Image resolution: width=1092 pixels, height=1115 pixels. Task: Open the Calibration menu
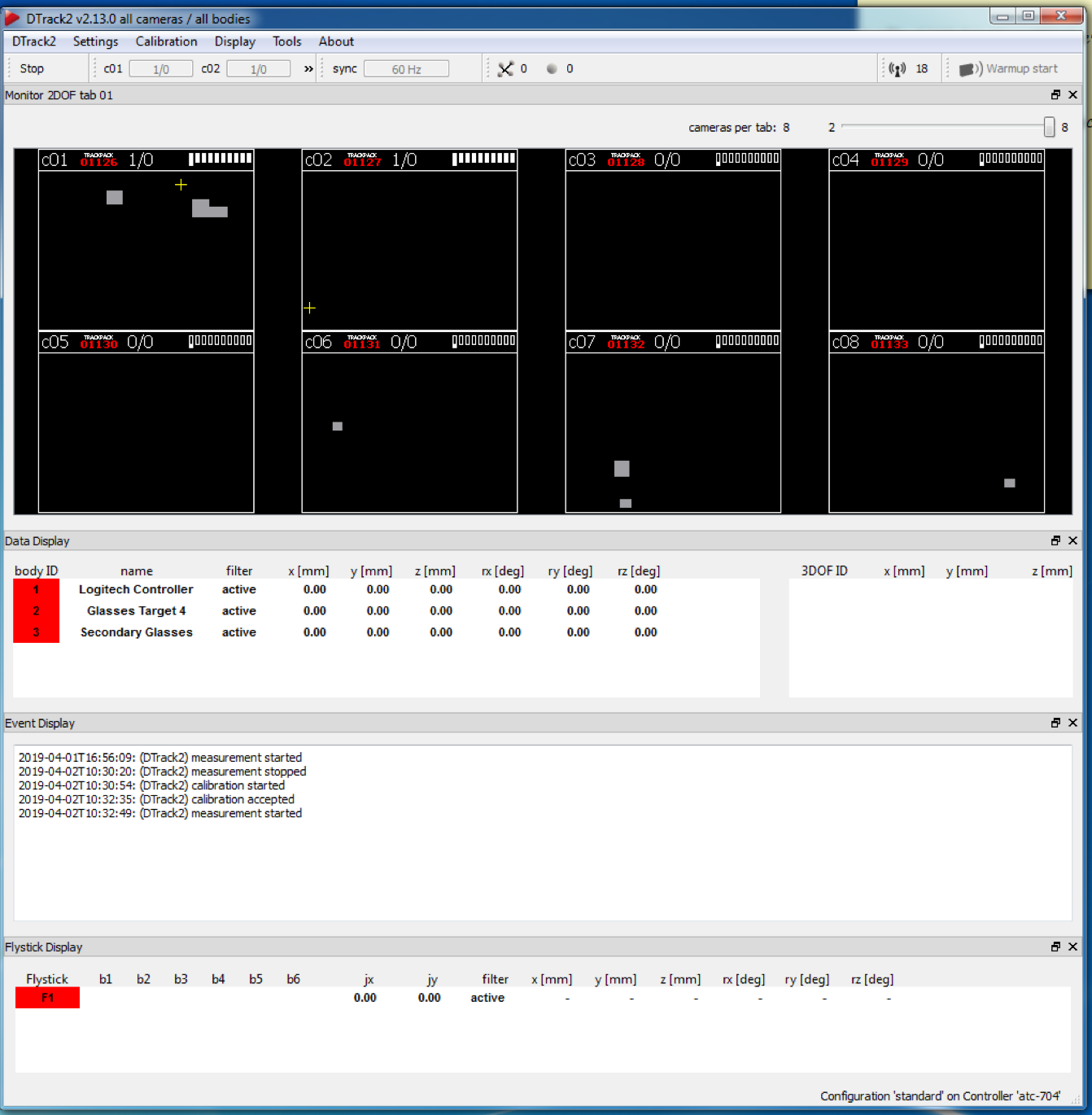coord(166,42)
